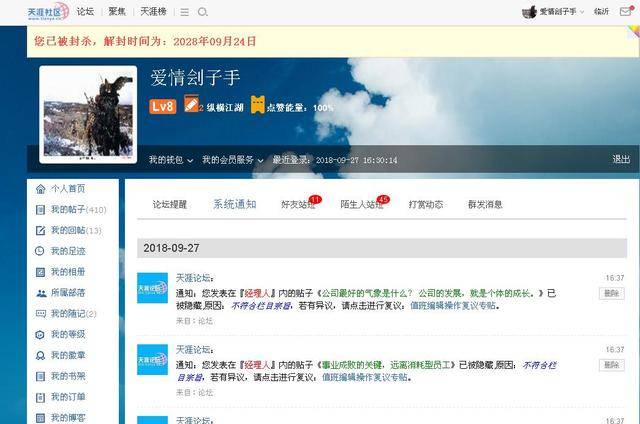Open the 打赏动态 tab
This screenshot has height=424, width=640.
click(426, 204)
